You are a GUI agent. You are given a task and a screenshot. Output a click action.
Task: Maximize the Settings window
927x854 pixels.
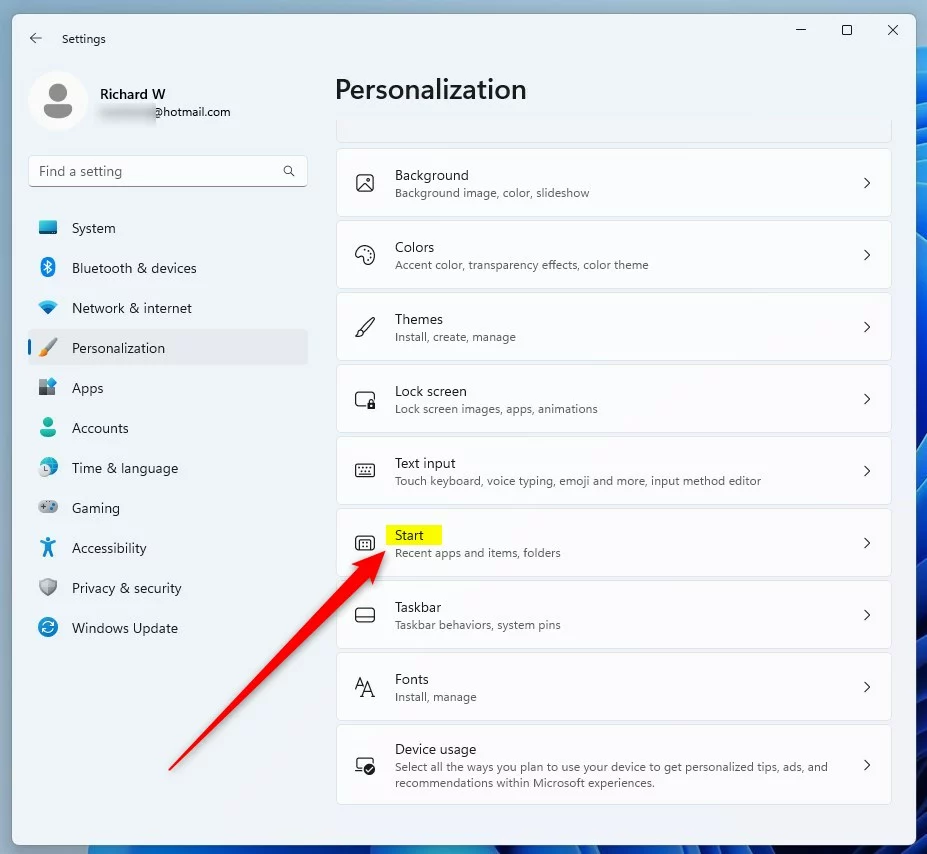pos(847,30)
